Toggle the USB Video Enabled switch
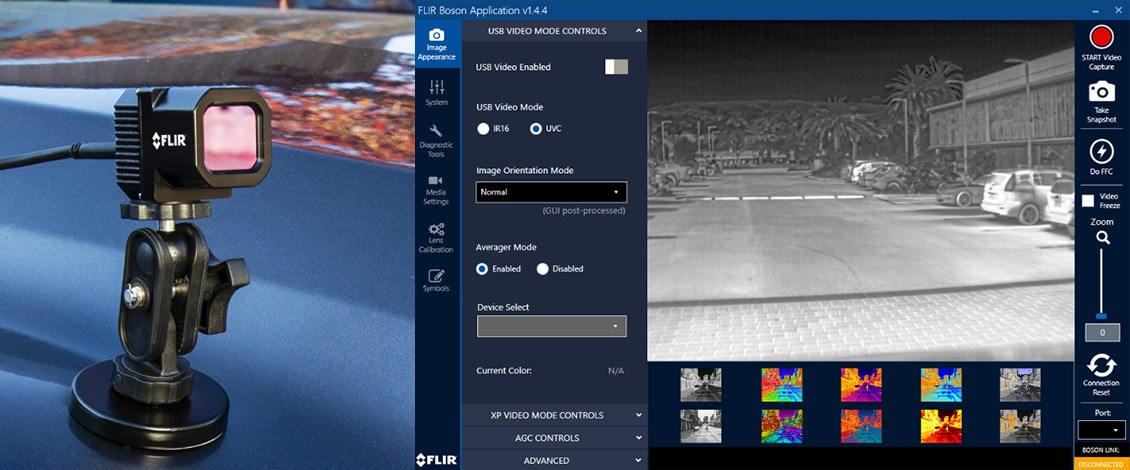Screen dimensions: 1130x470 (x=616, y=67)
